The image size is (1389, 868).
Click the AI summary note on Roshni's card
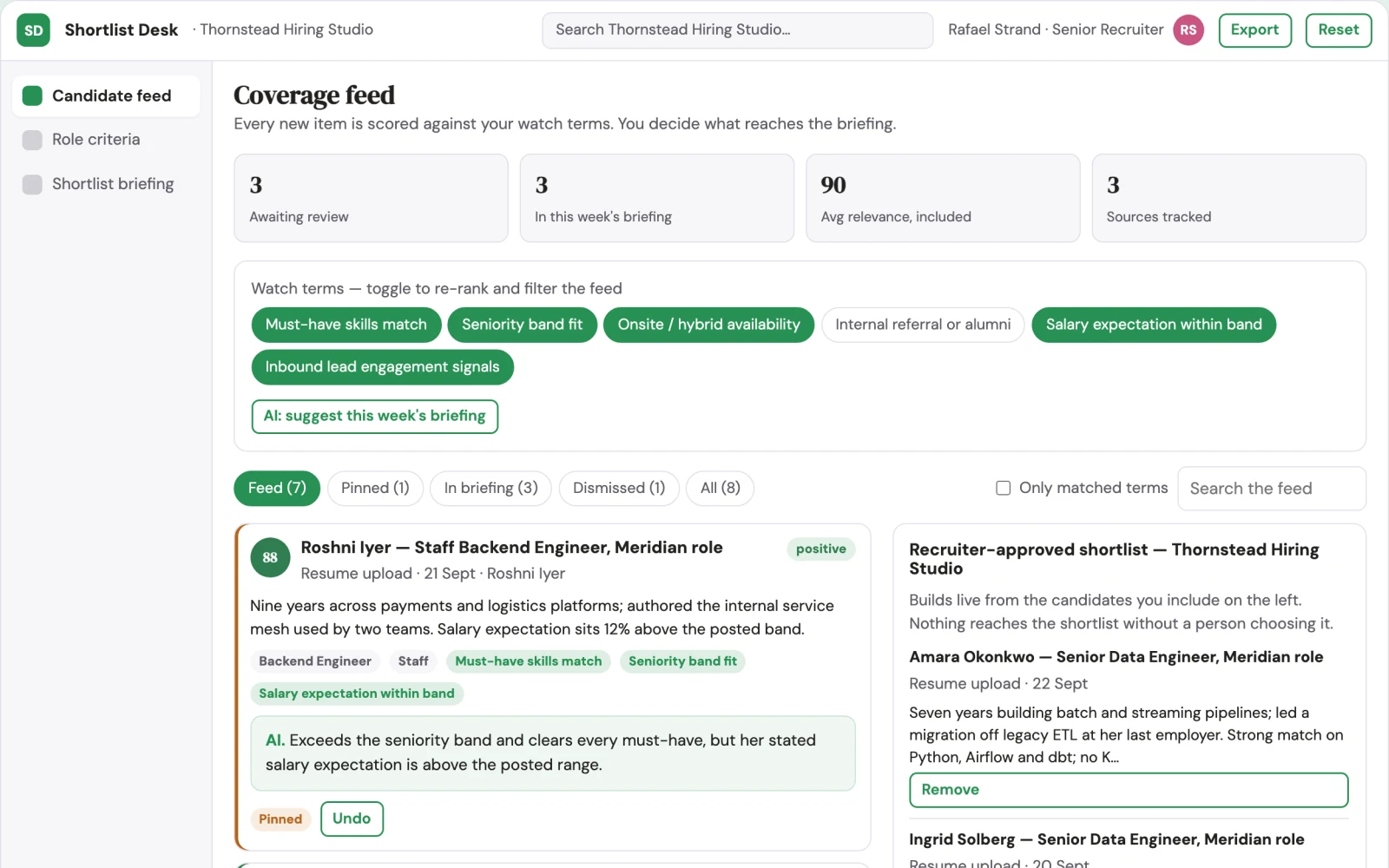coord(553,753)
